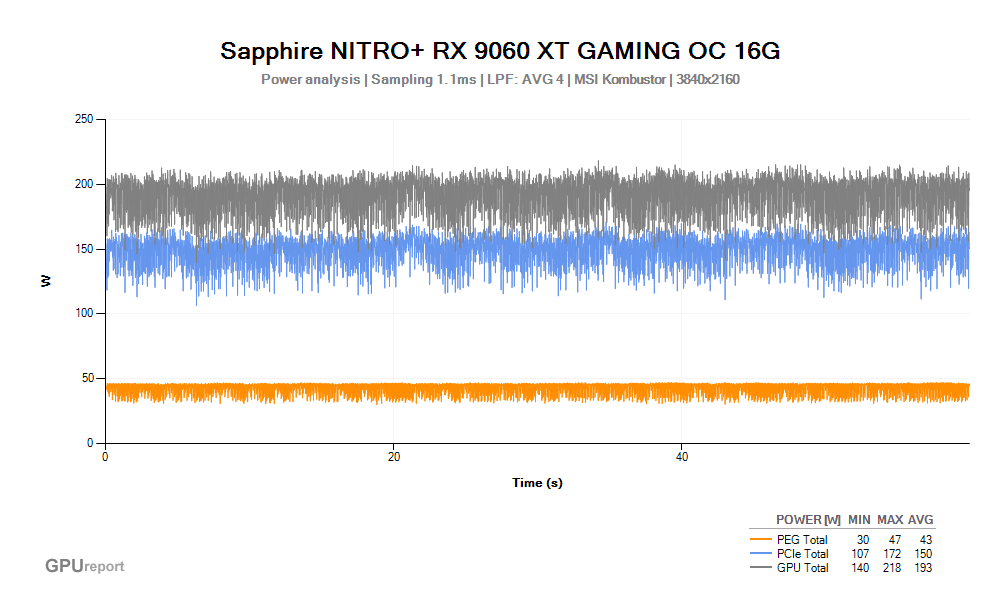Click the 20 tick on the time axis
The width and height of the screenshot is (1000, 600).
pos(394,456)
